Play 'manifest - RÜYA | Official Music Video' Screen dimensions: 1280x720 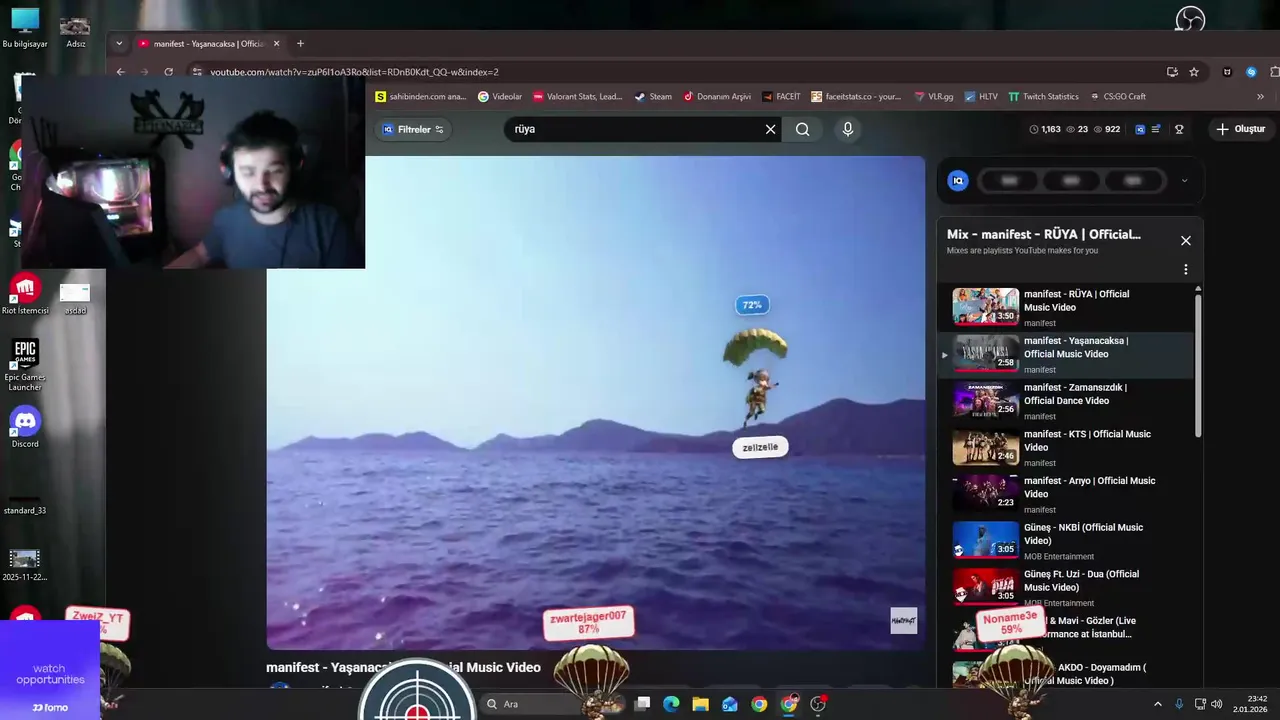click(x=1066, y=307)
